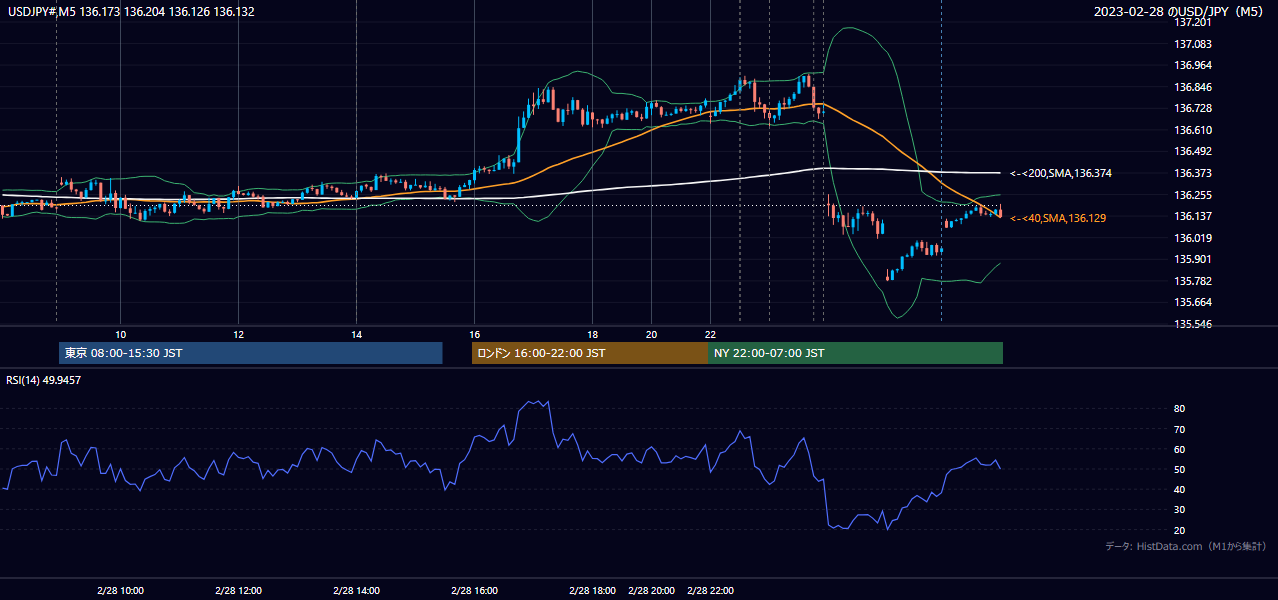Click price axis value 135.782

(1193, 281)
